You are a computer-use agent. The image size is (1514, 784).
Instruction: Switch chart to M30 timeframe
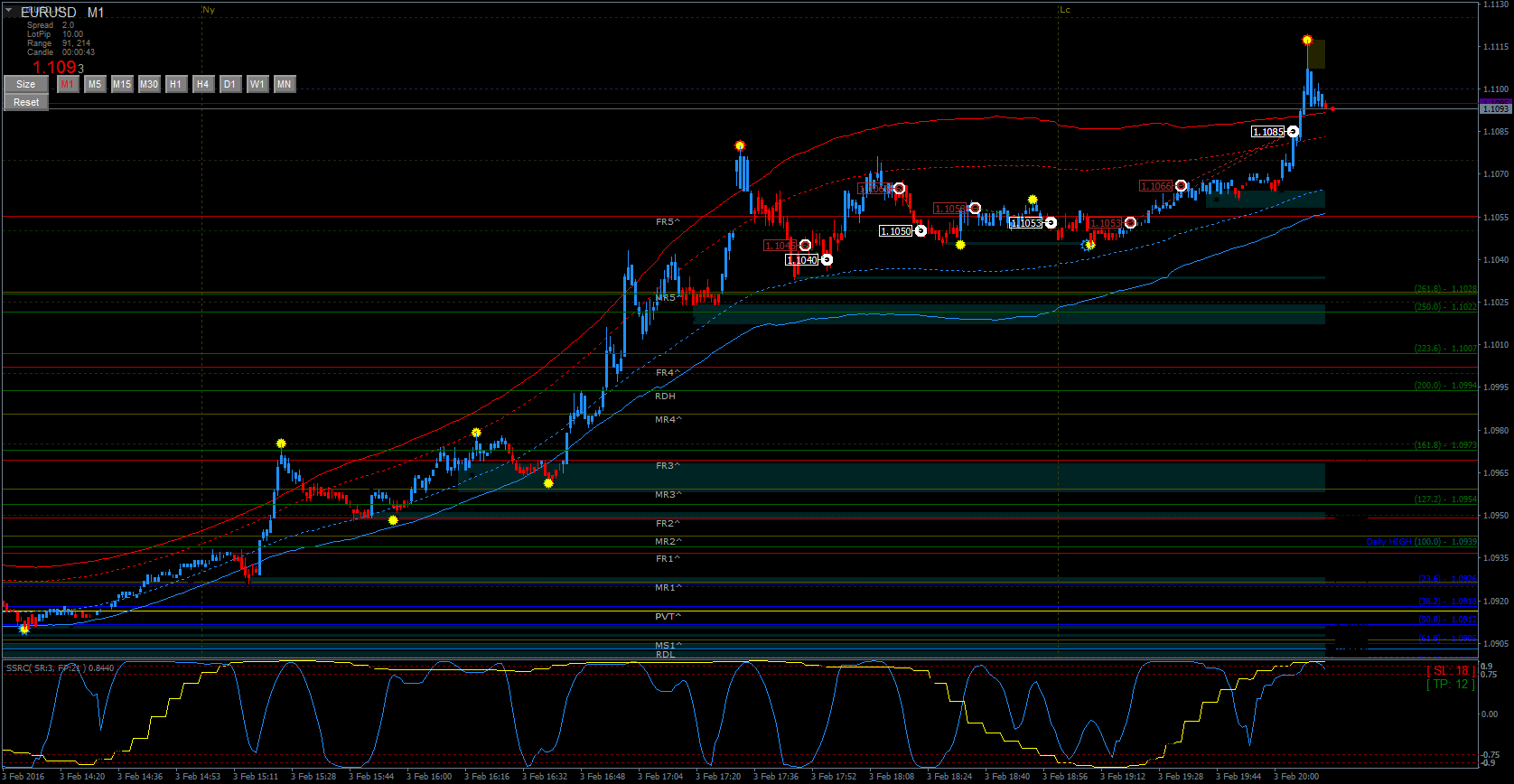click(149, 84)
